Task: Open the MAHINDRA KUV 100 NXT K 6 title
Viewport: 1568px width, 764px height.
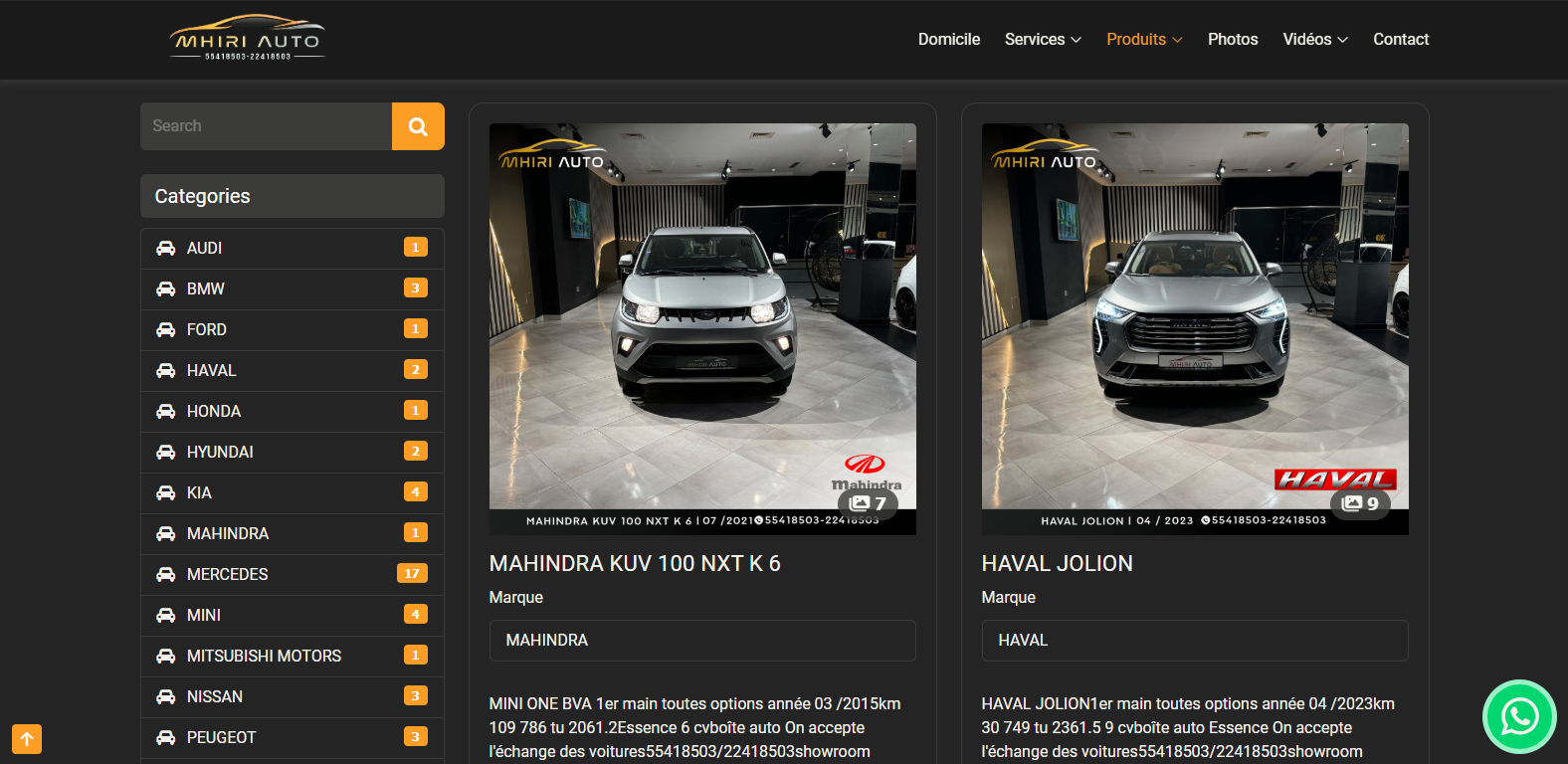Action: [635, 563]
